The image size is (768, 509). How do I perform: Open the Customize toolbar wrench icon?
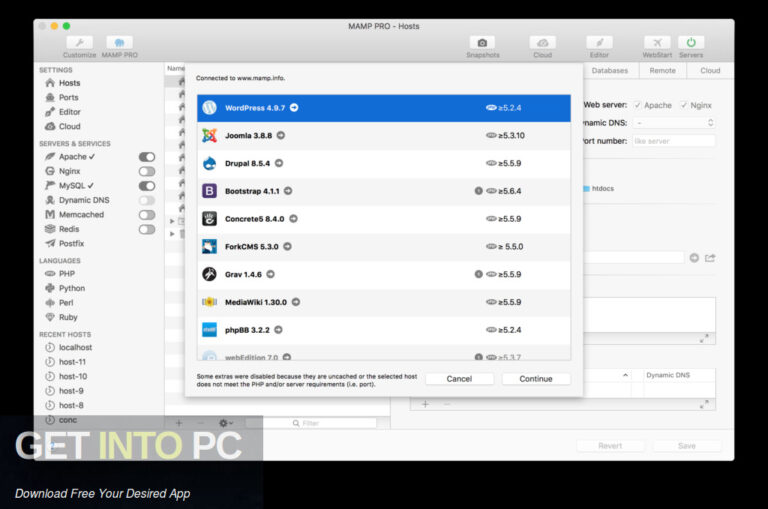(x=79, y=43)
